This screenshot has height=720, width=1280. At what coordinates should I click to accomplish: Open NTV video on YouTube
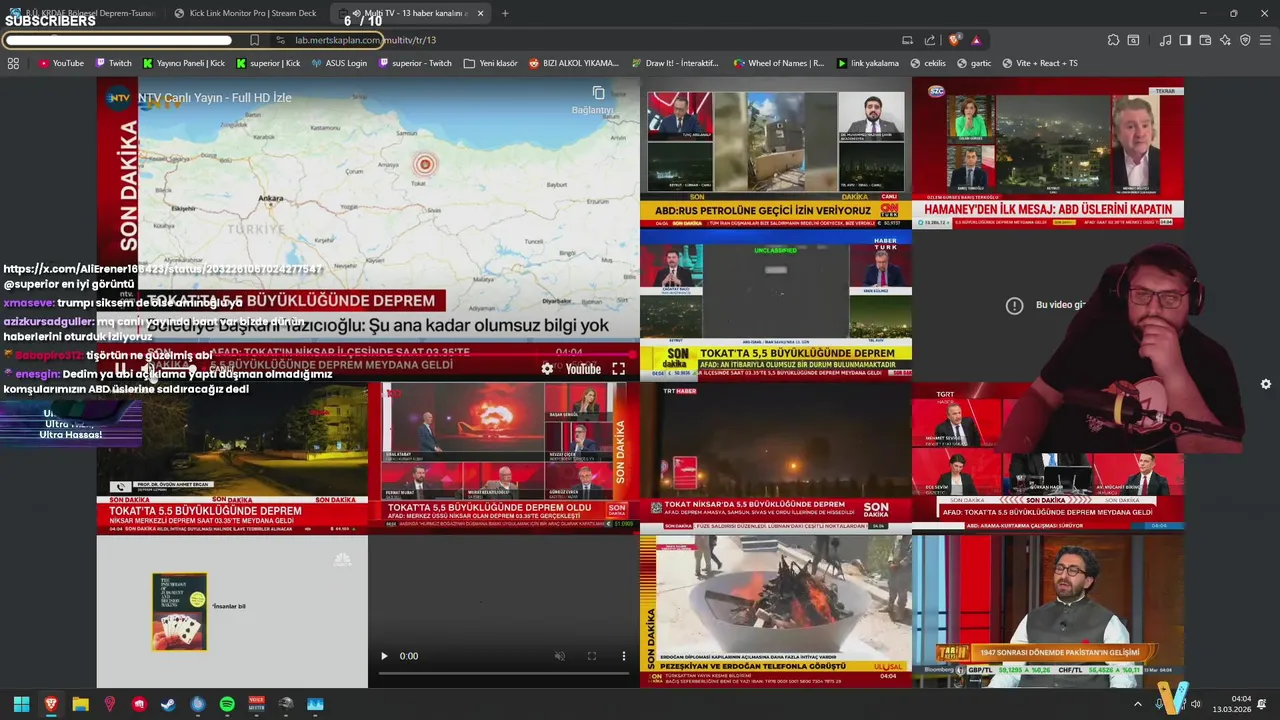(583, 369)
